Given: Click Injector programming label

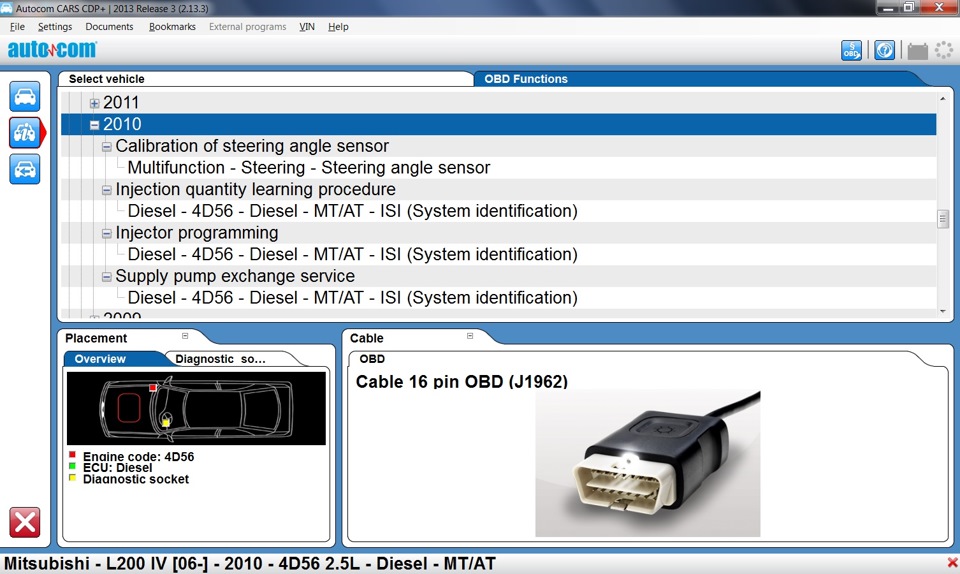Looking at the screenshot, I should click(x=197, y=233).
